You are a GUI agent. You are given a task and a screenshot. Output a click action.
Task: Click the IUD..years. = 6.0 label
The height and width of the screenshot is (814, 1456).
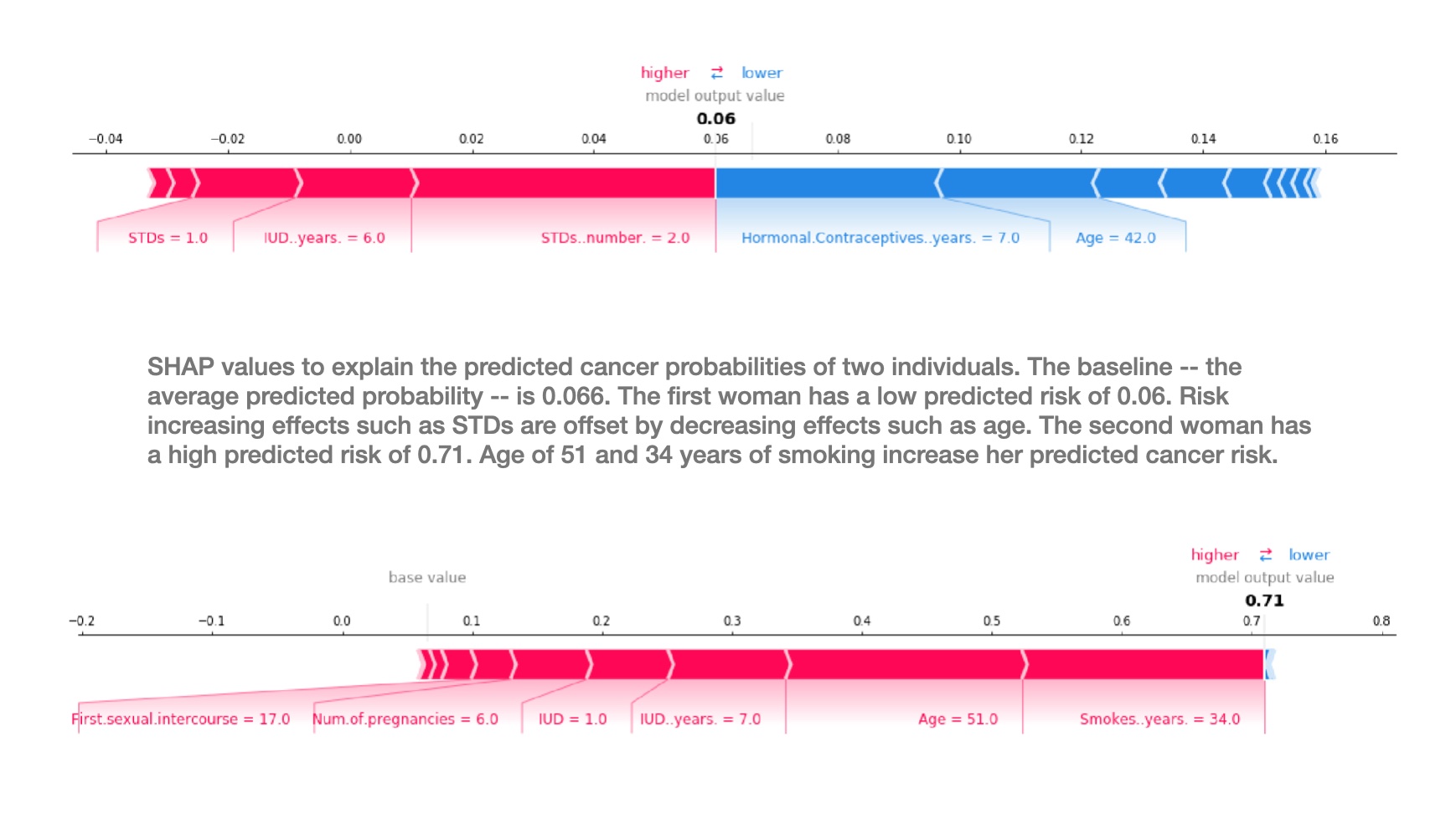pyautogui.click(x=324, y=238)
